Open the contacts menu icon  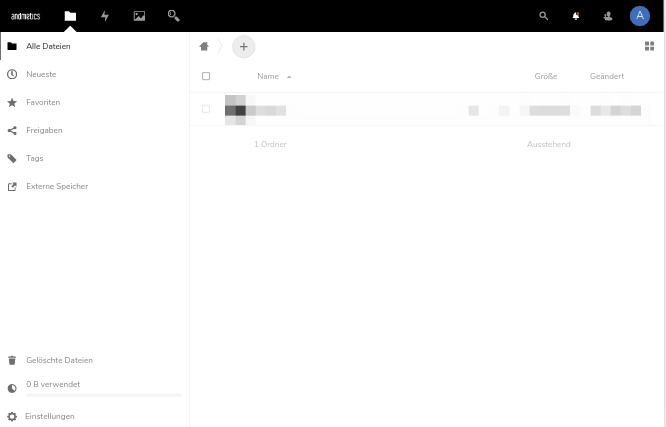608,16
